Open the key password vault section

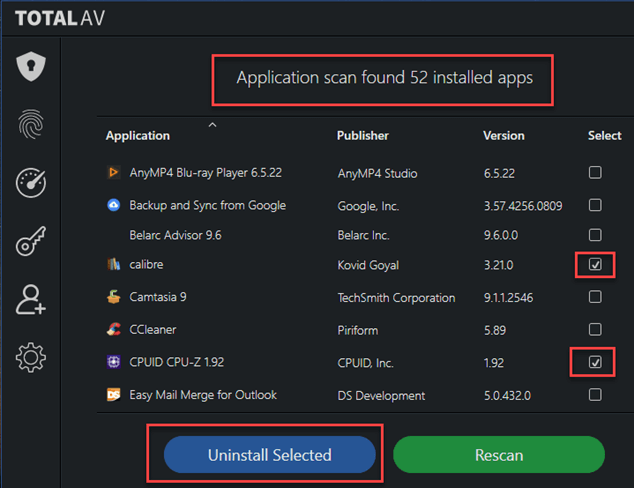[31, 241]
